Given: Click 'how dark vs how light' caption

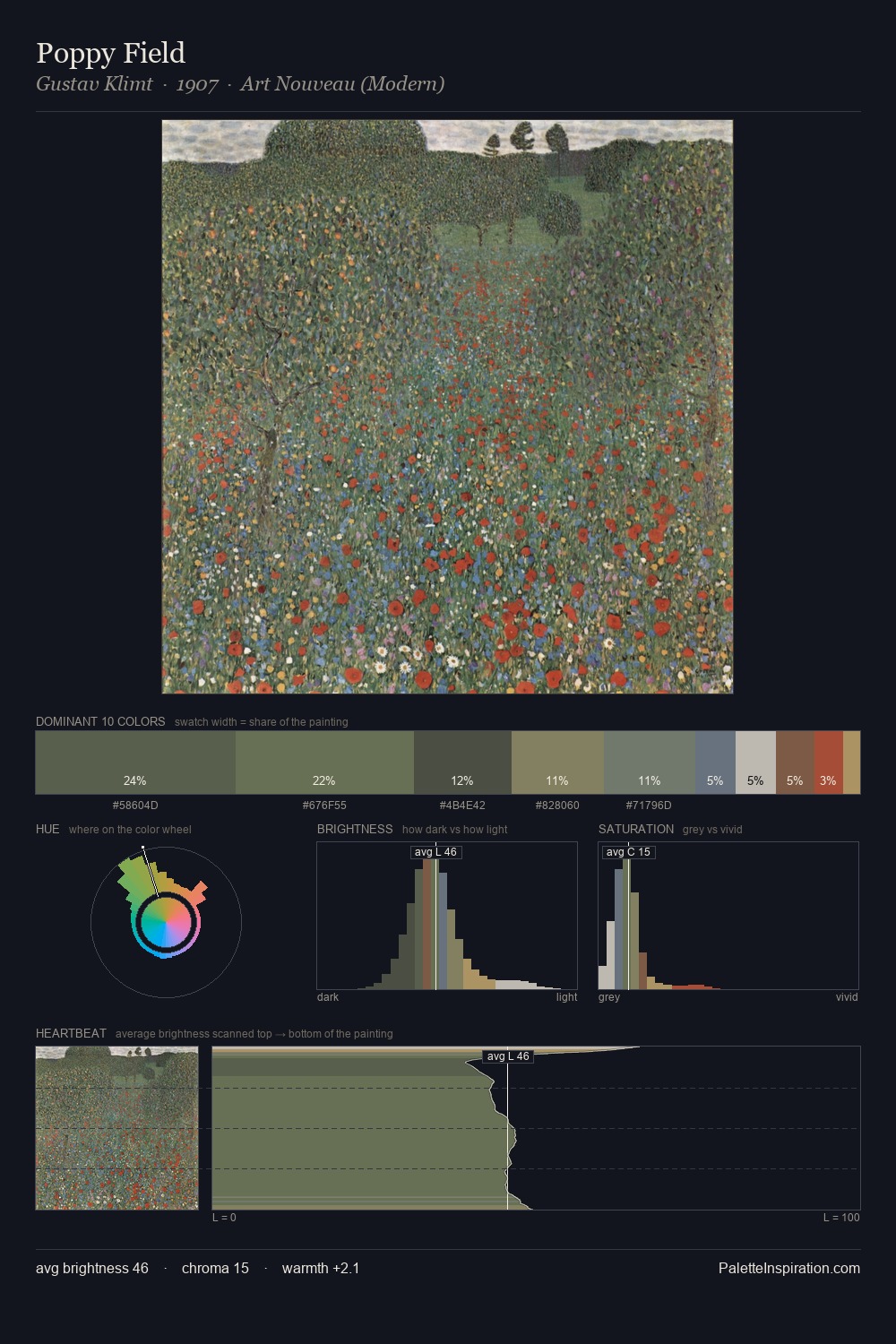Looking at the screenshot, I should tap(455, 830).
